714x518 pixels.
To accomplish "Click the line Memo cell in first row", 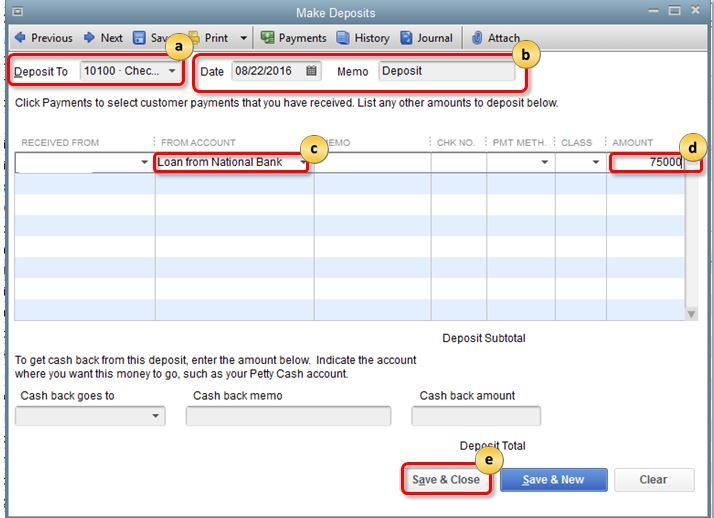I will (x=372, y=163).
